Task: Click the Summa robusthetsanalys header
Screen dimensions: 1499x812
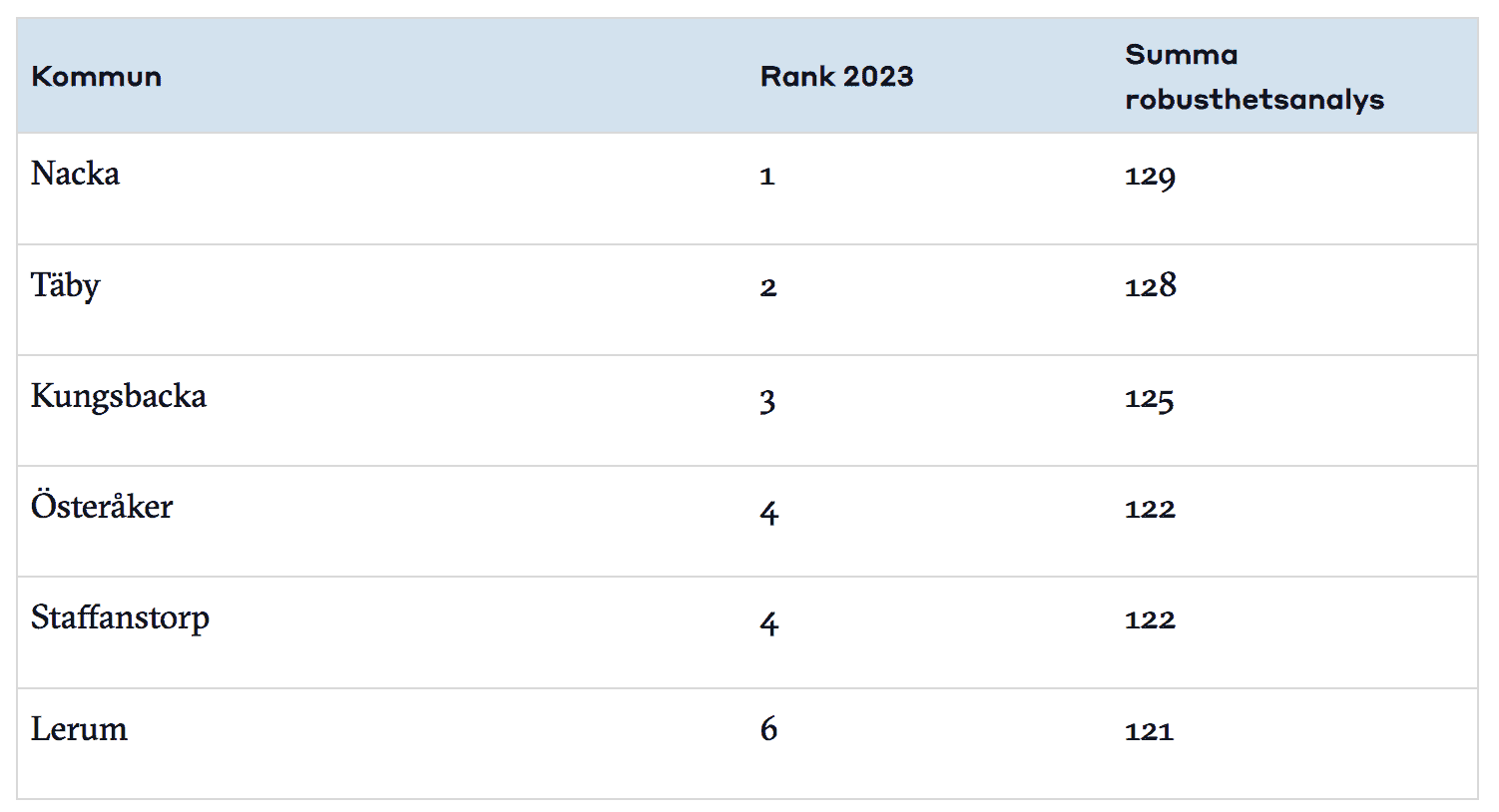Action: coord(1254,77)
